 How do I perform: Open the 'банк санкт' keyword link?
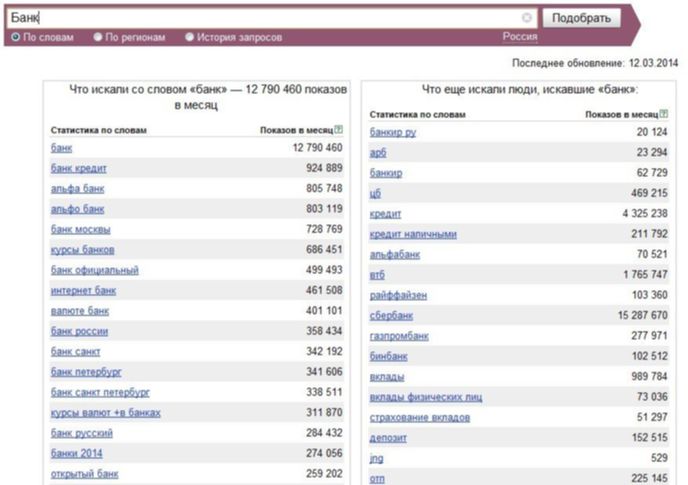point(75,352)
